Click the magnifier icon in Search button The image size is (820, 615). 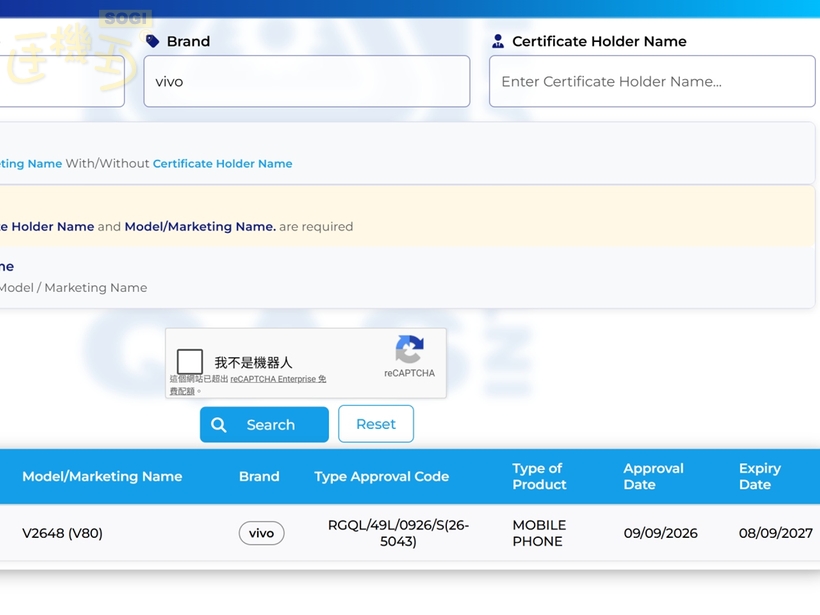(219, 425)
